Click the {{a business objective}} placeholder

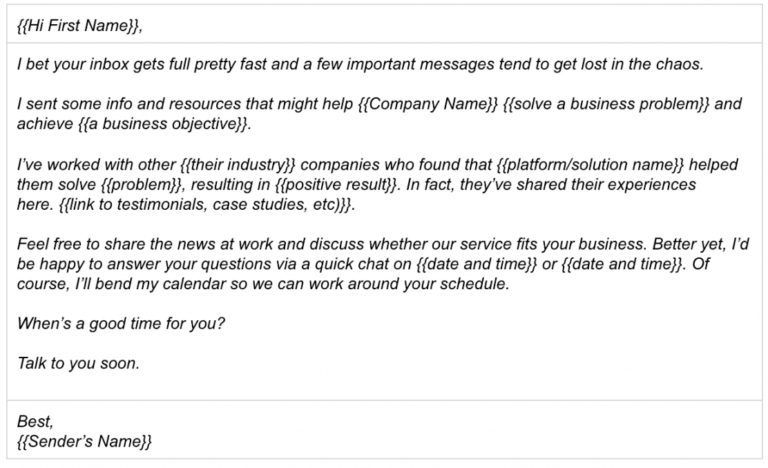pos(162,124)
